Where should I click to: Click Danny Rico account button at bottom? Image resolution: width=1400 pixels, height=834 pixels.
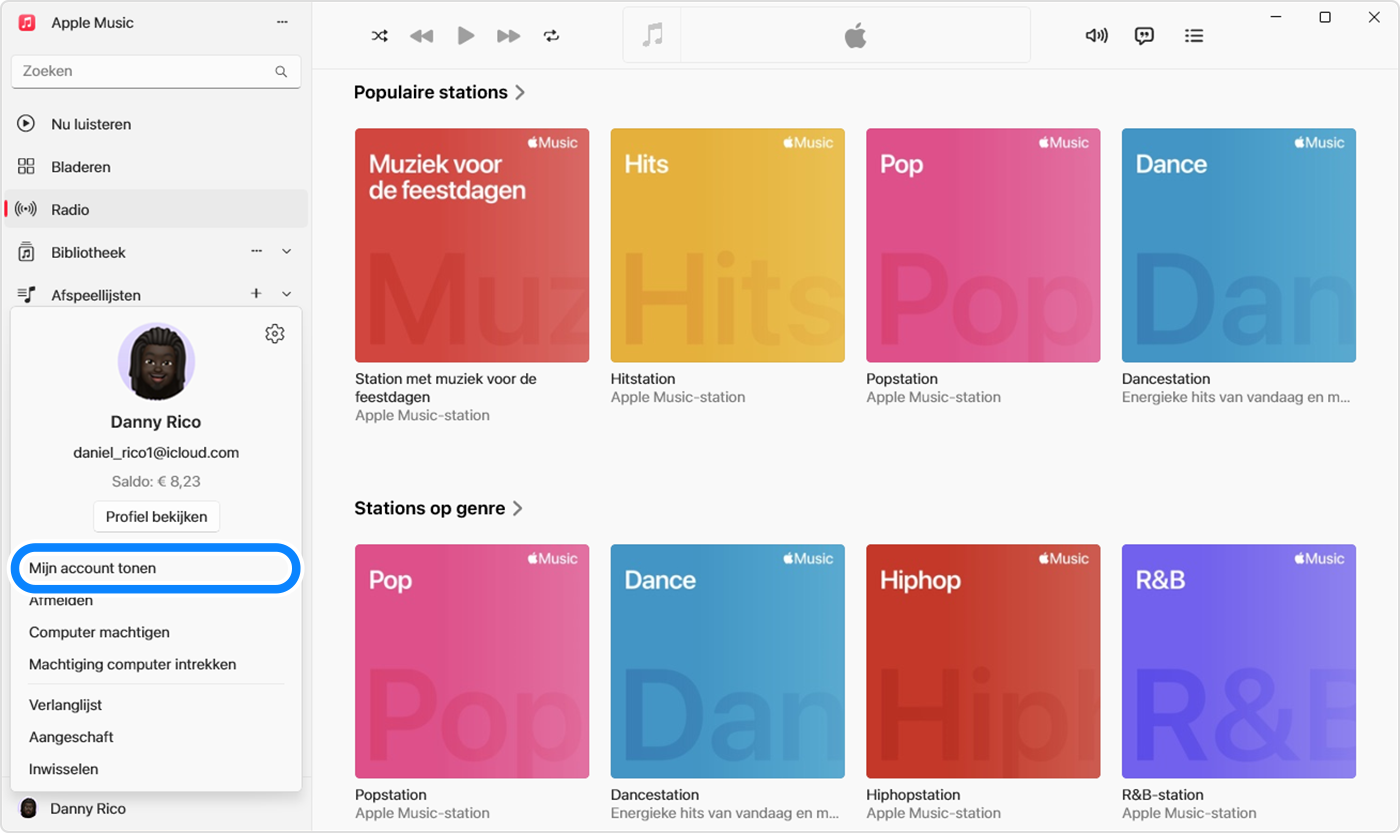click(x=156, y=808)
